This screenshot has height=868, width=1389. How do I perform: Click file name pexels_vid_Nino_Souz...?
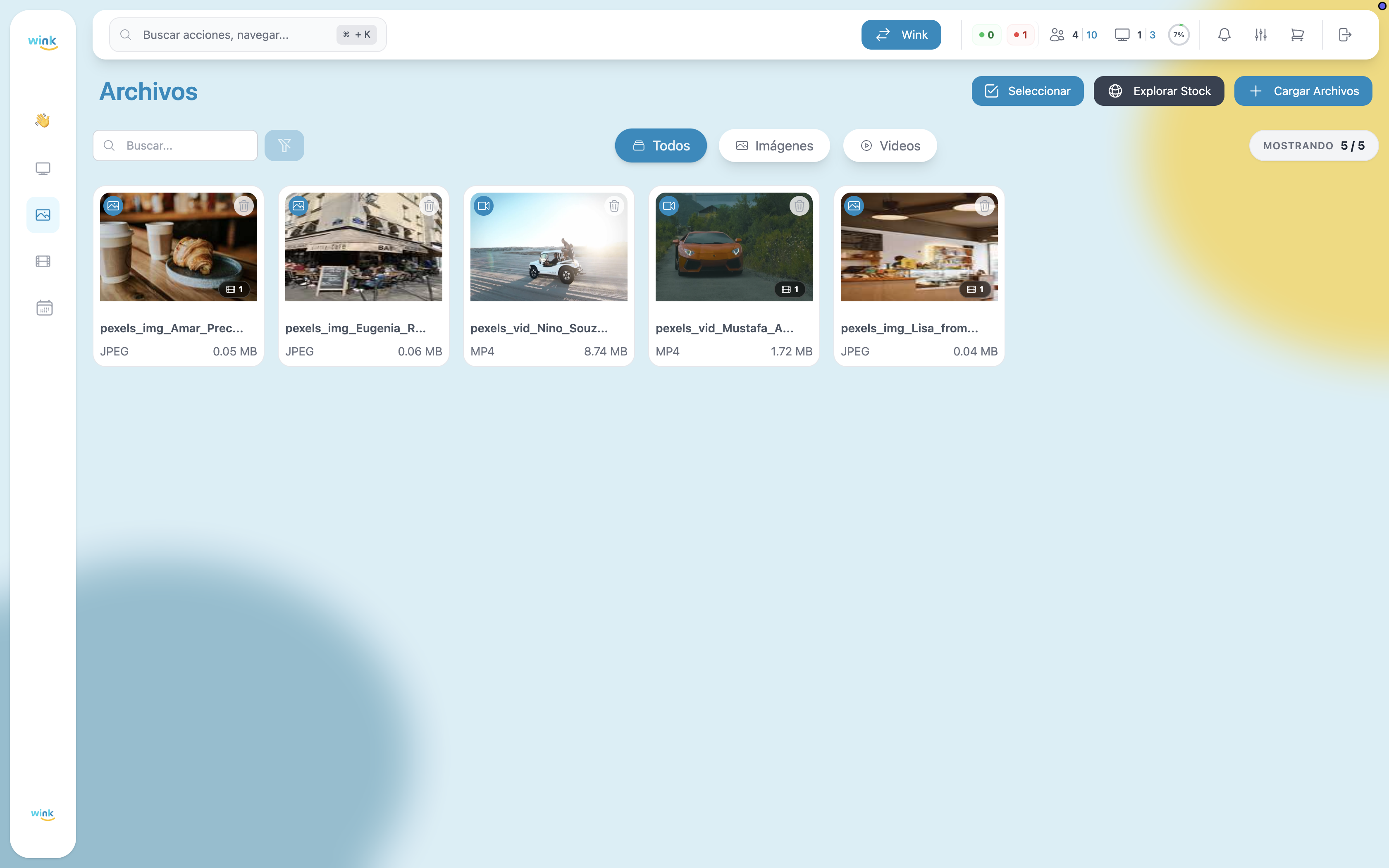coord(539,328)
